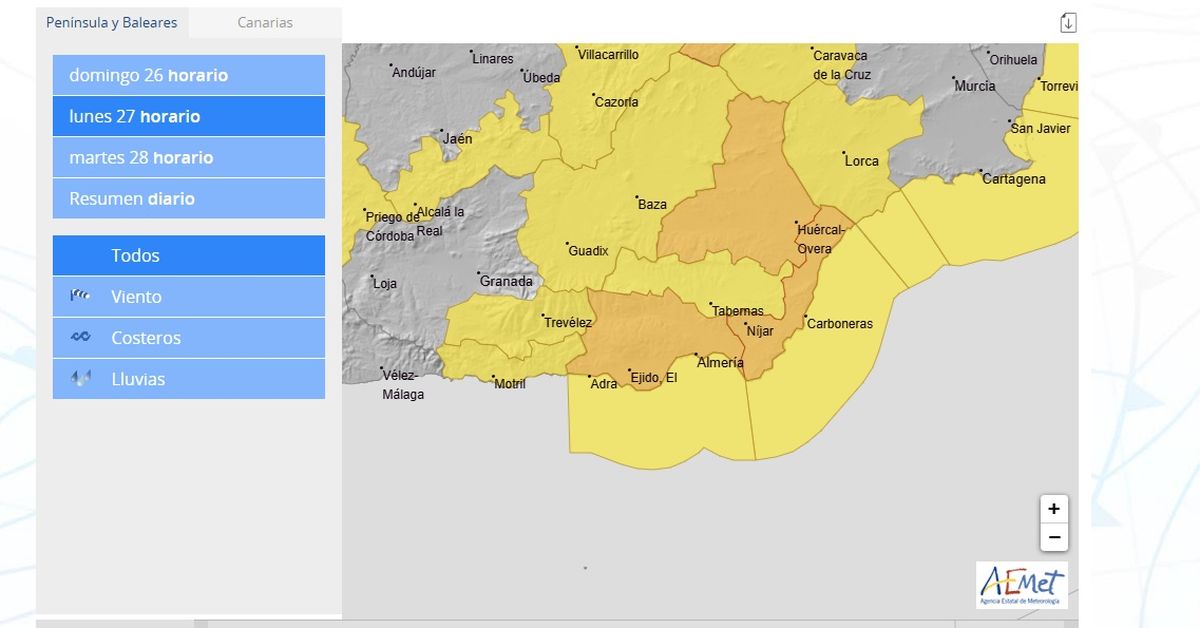Viewport: 1200px width, 628px height.
Task: Click the San Javier label on map
Action: (x=1041, y=129)
